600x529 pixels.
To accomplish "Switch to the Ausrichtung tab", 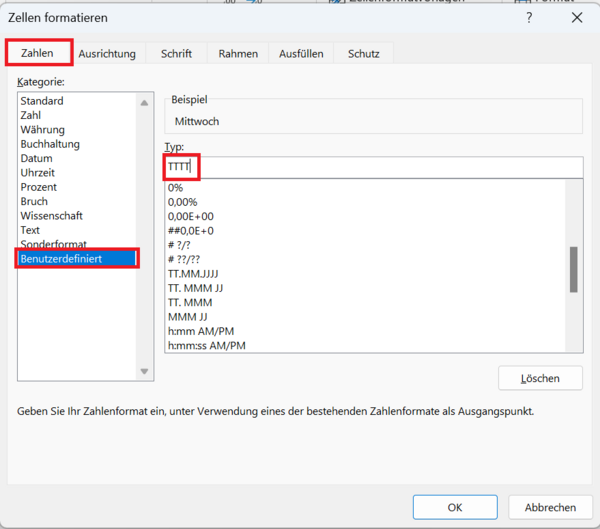I will 107,54.
